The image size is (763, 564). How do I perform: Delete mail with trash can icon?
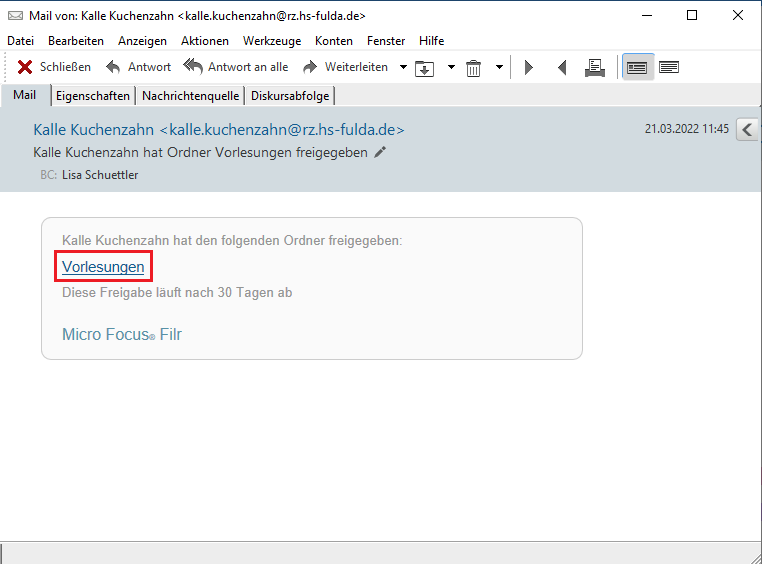(473, 68)
